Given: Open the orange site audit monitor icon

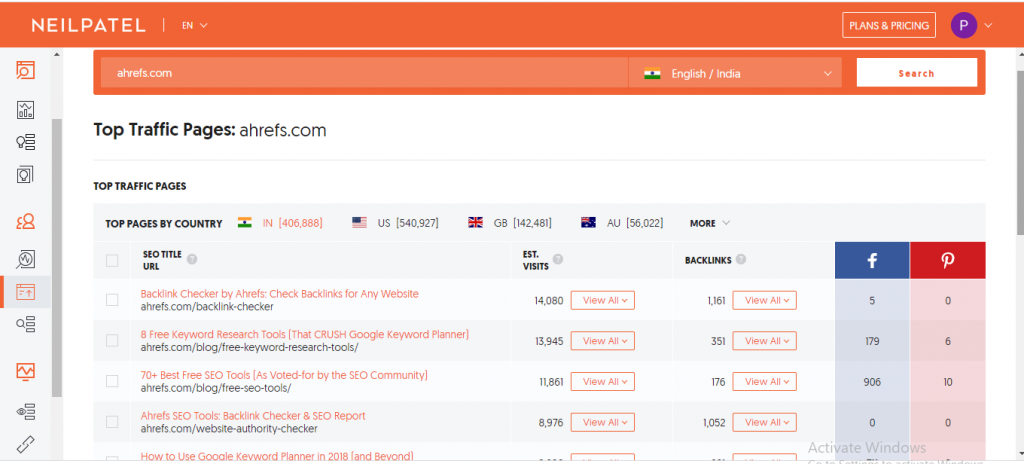Looking at the screenshot, I should (25, 372).
